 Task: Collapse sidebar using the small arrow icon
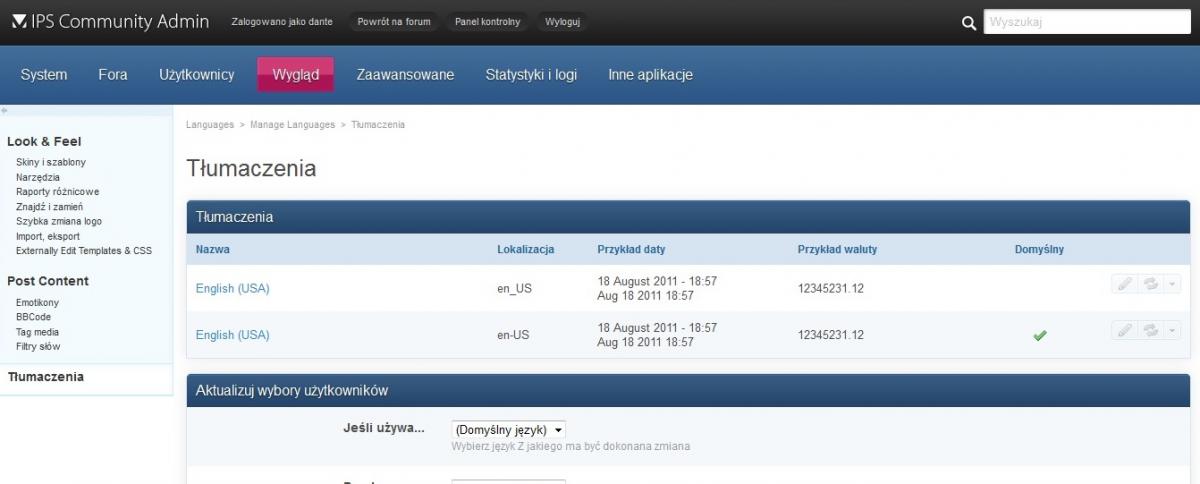4,110
